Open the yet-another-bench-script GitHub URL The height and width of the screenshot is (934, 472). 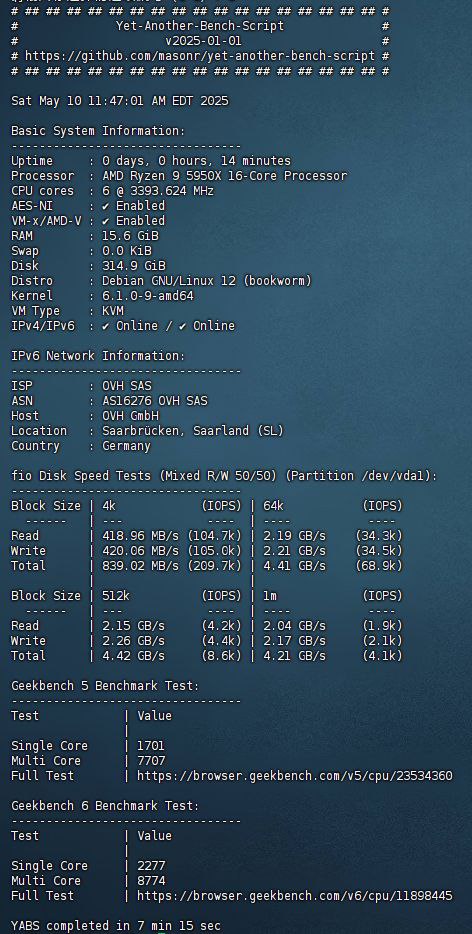[200, 56]
